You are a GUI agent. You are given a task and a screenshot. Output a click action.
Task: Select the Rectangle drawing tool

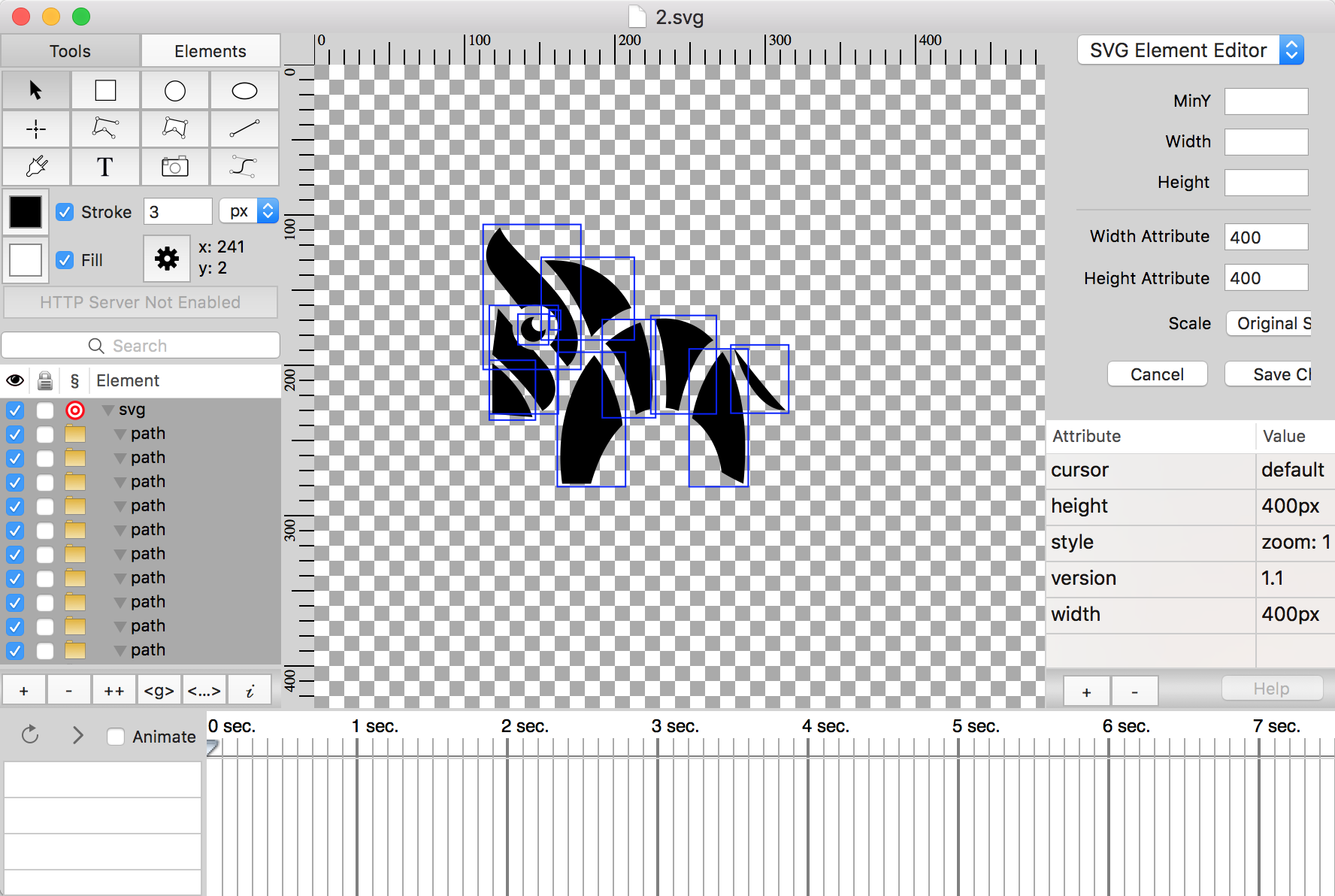(x=105, y=90)
